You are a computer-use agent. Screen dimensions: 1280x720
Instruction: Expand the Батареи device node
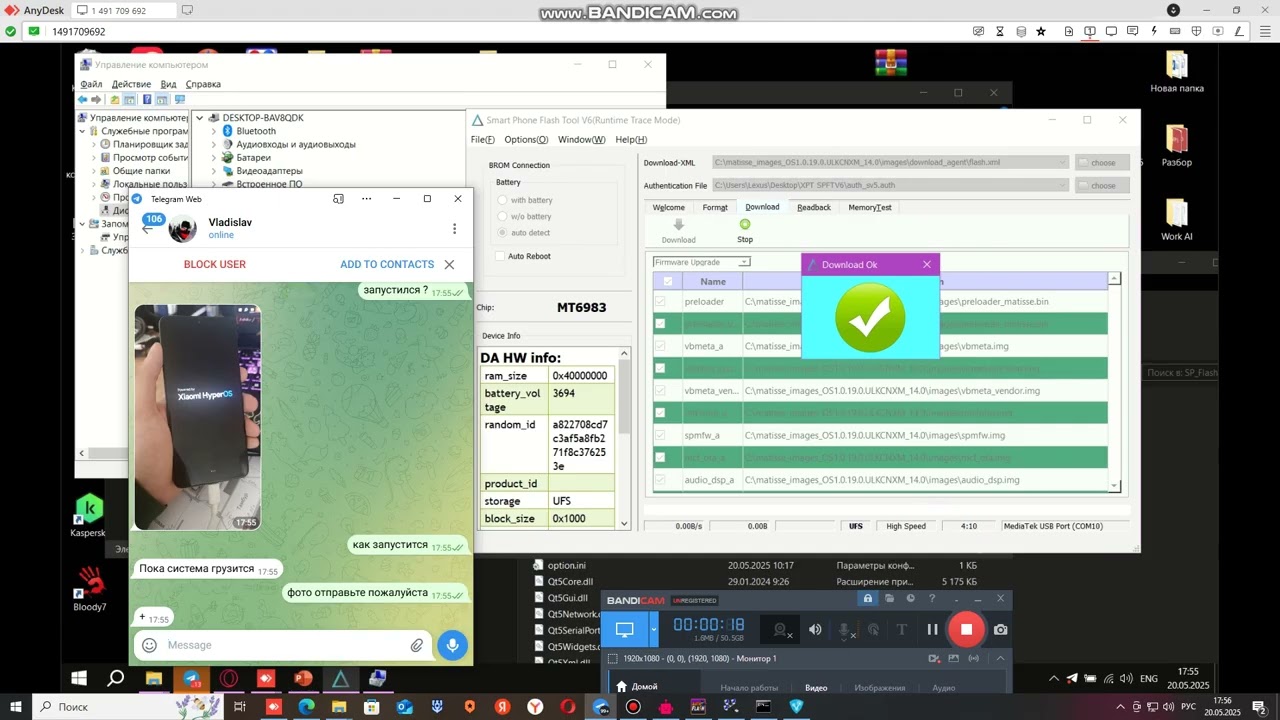click(213, 157)
